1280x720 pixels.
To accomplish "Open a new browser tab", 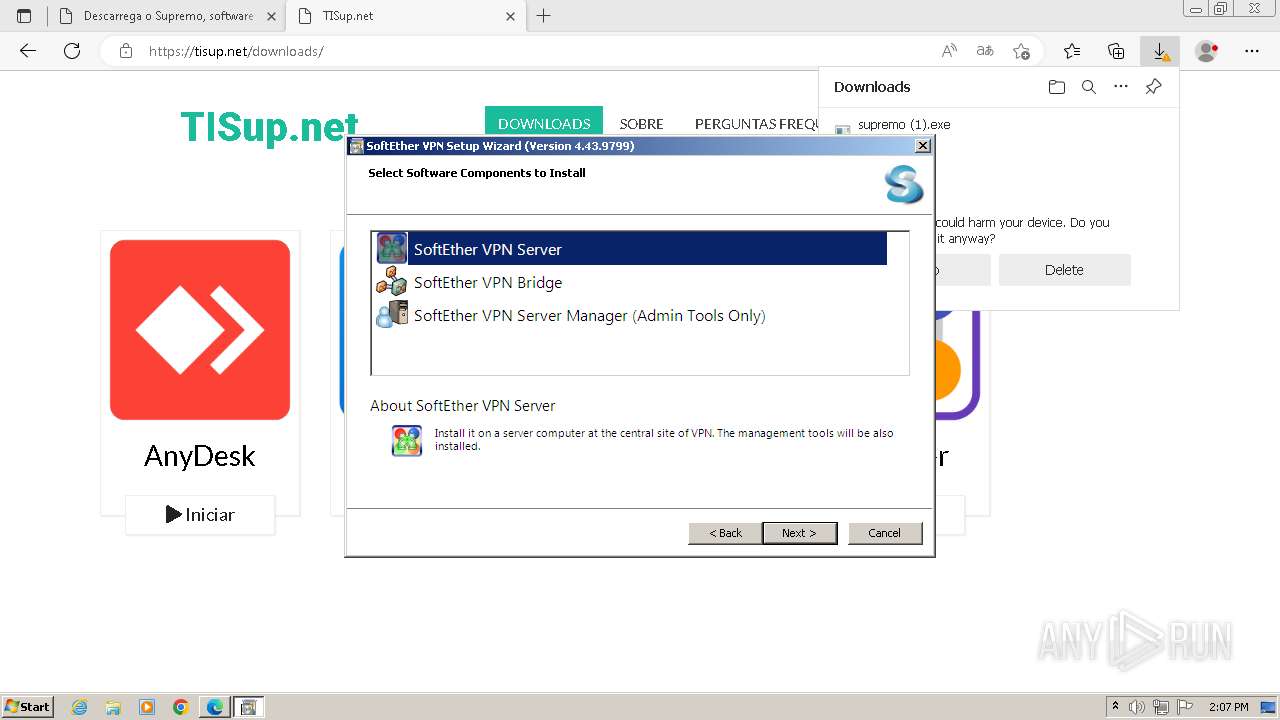I will (x=543, y=16).
